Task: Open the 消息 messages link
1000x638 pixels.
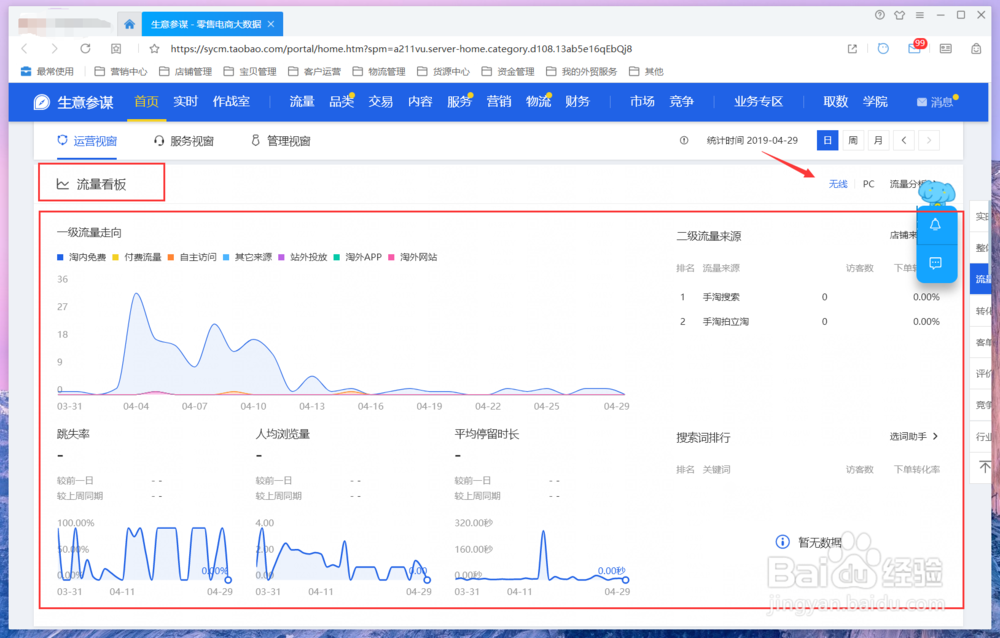Action: [936, 102]
